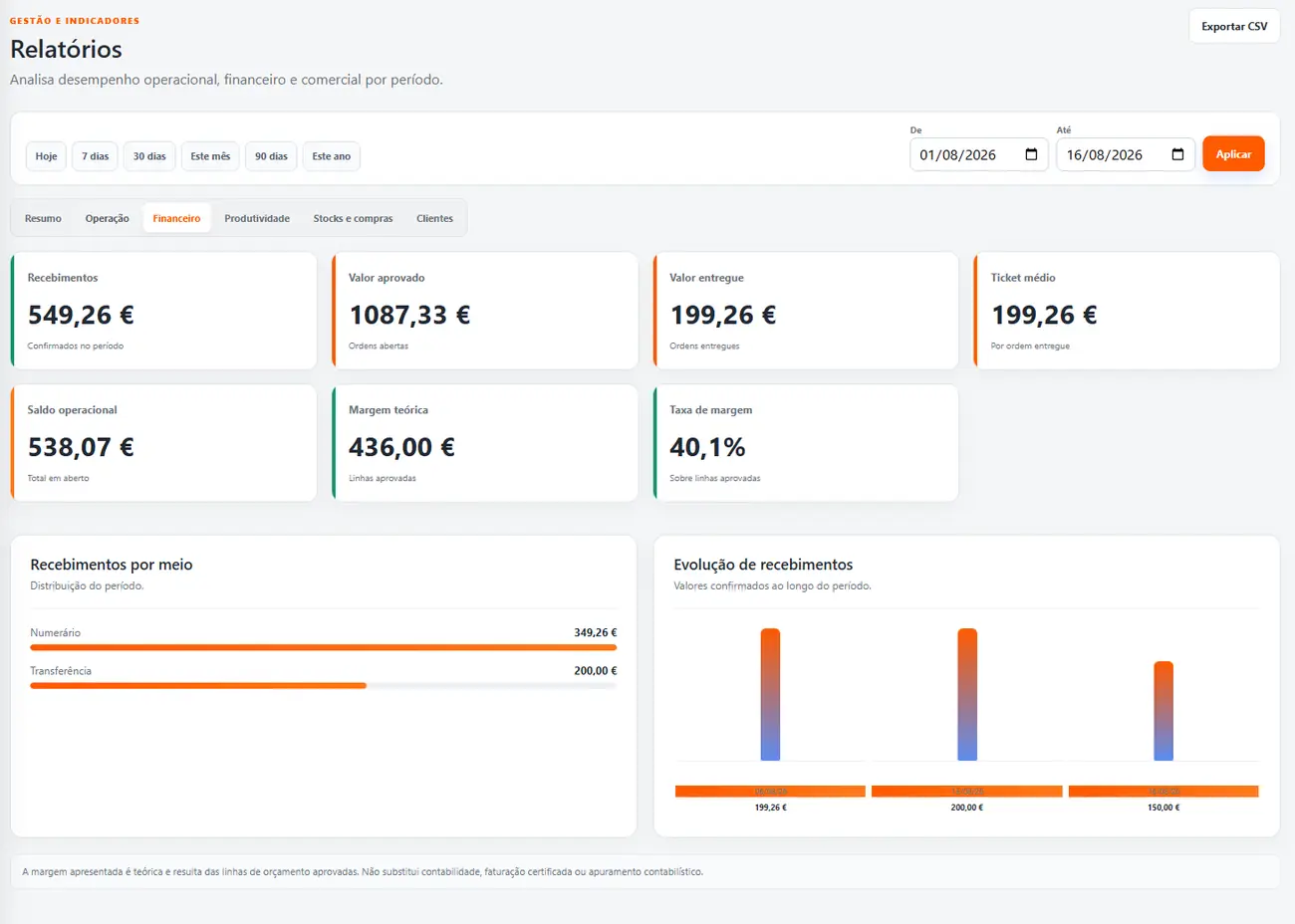Select the Produtividade tab
Screen dimensions: 1295x924
(257, 218)
